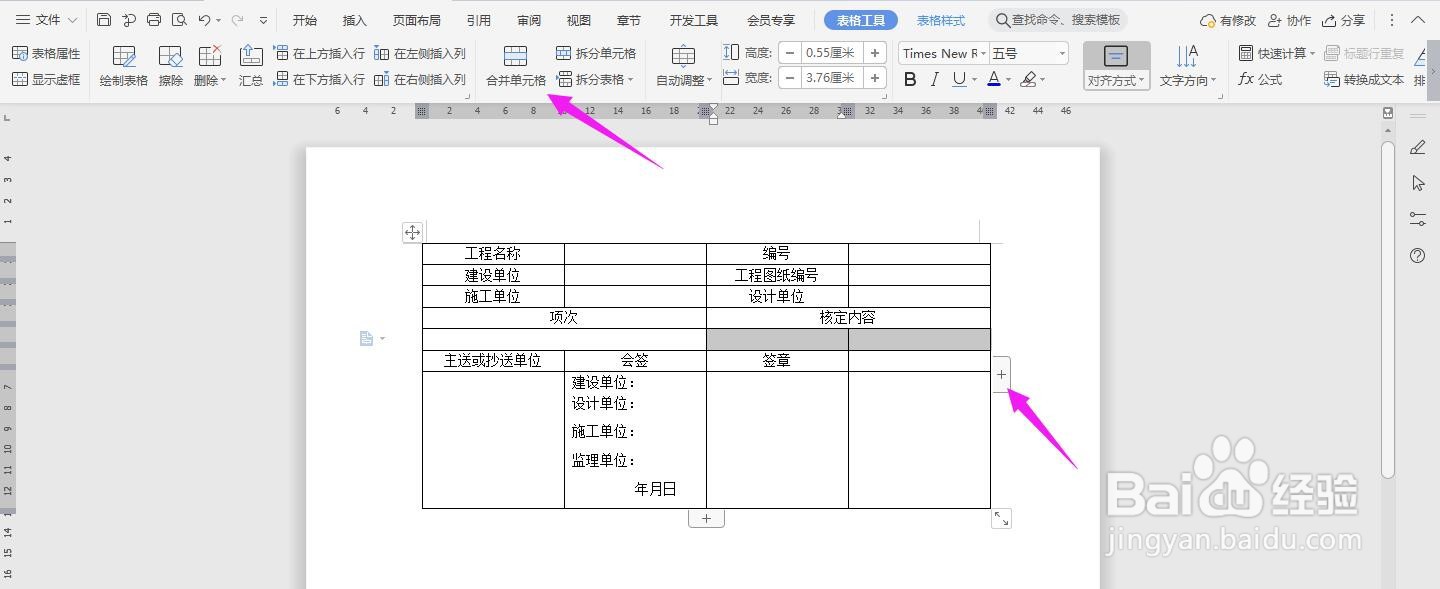Click the 合并单元格 merge cells icon

515,55
